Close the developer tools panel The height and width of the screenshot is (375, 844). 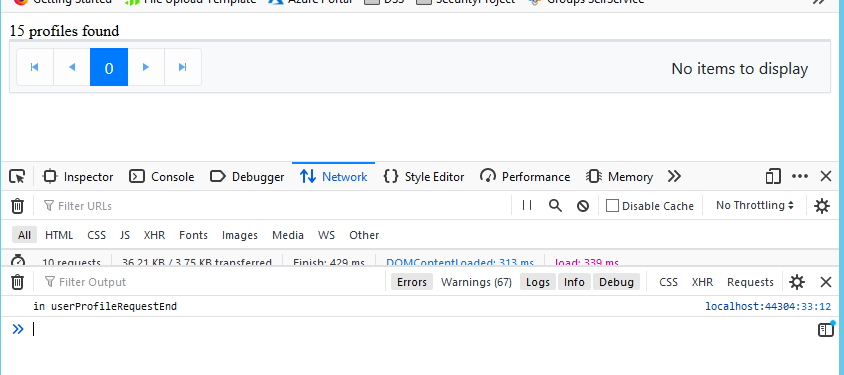[826, 176]
